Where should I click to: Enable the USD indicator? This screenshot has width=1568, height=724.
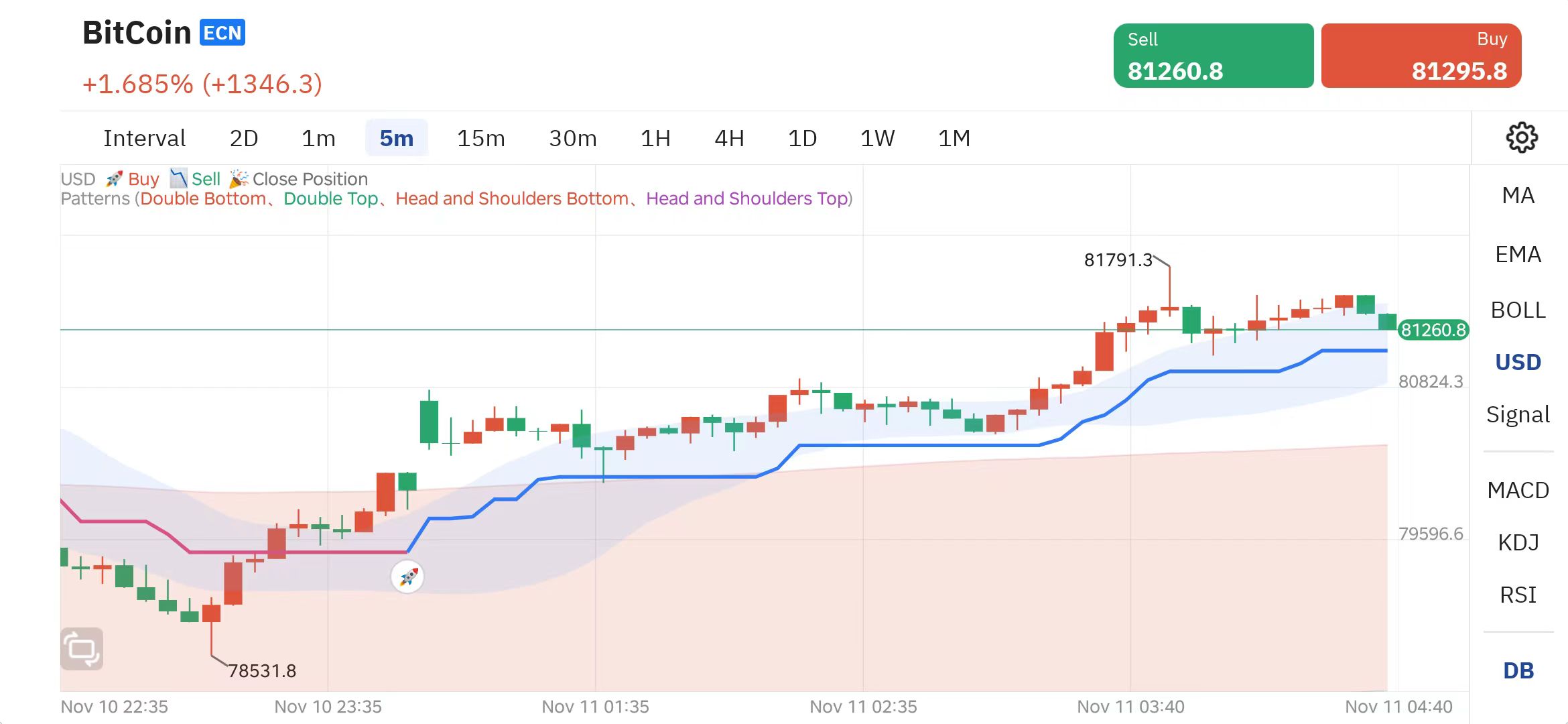pyautogui.click(x=1518, y=363)
